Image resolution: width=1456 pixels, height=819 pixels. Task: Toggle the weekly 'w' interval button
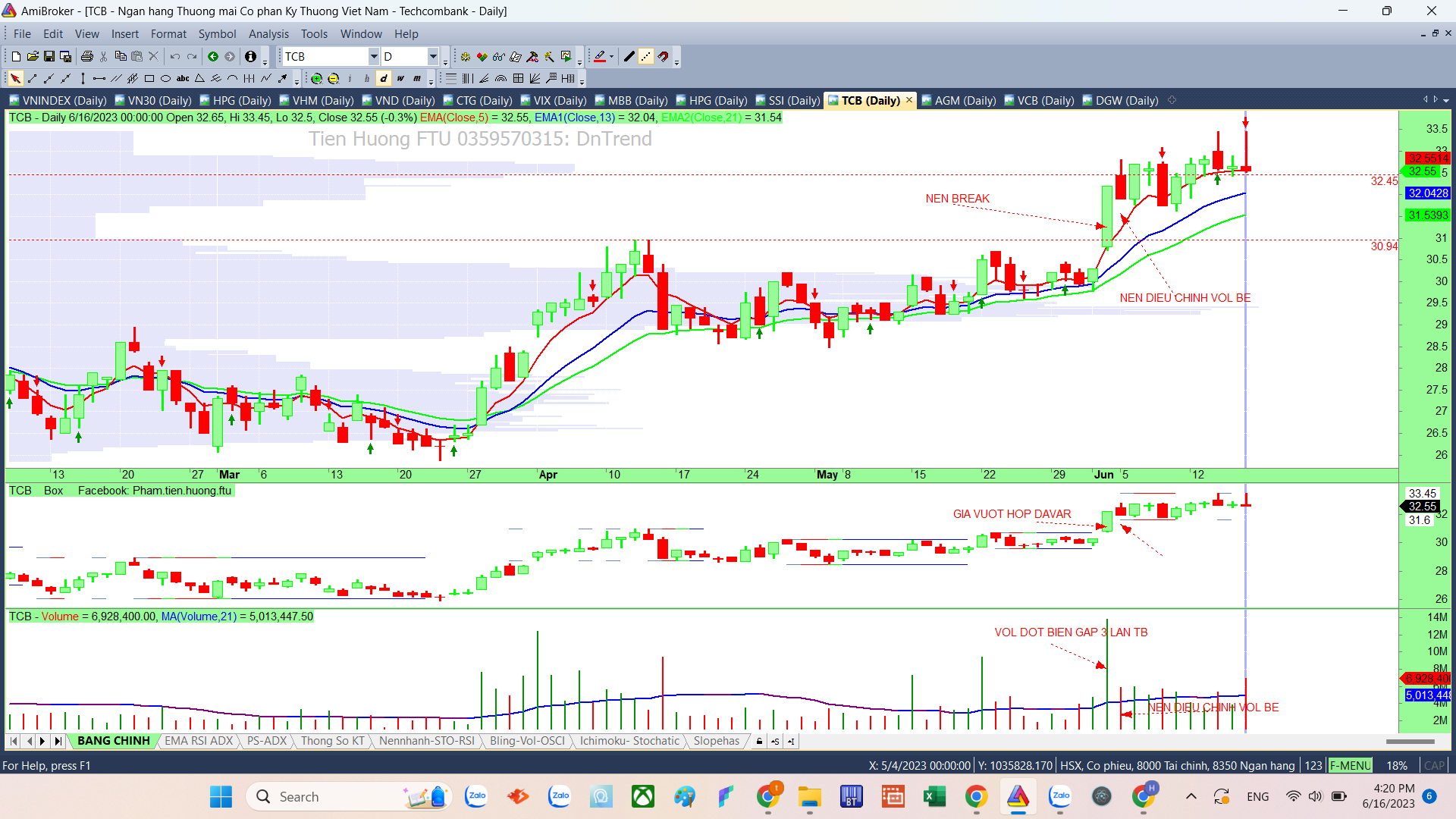pos(400,78)
